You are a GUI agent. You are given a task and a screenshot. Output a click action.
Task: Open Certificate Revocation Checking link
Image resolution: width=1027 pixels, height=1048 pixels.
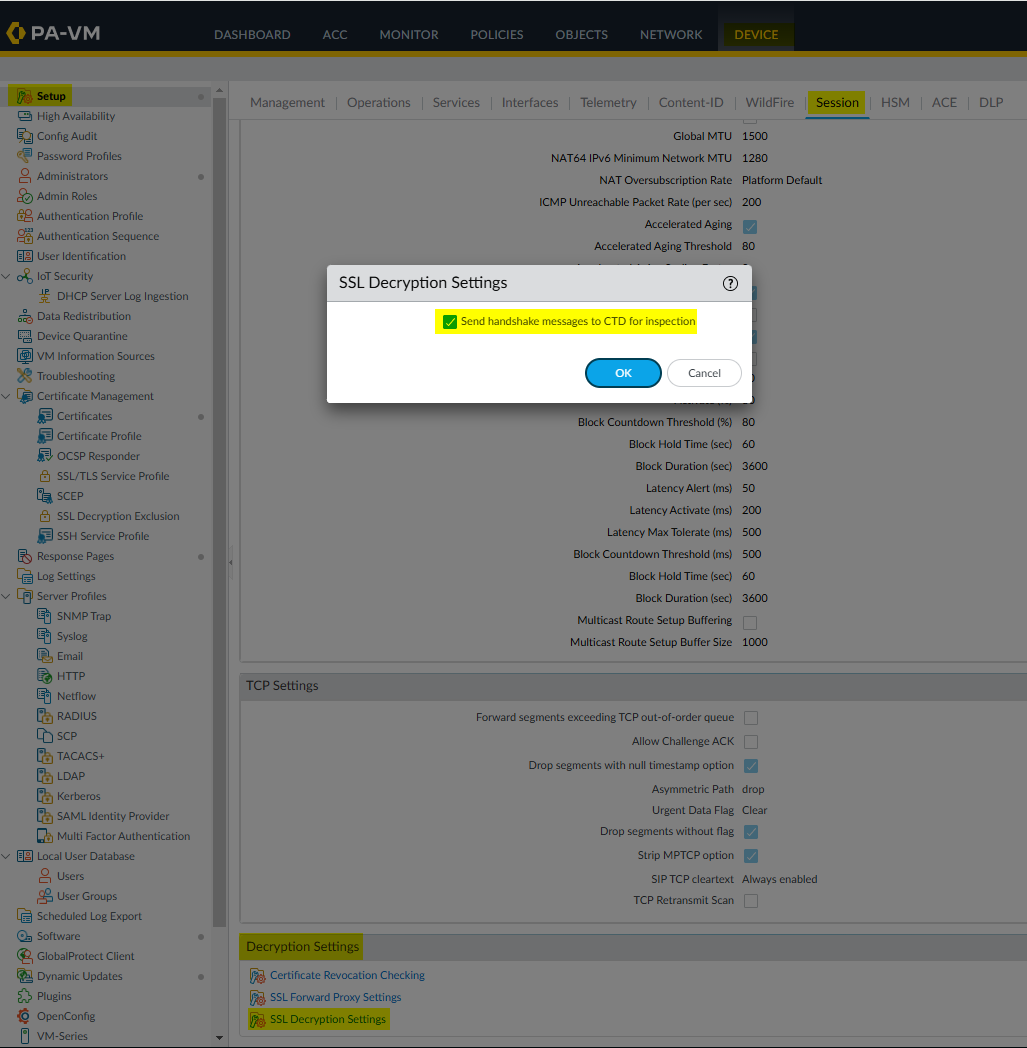pyautogui.click(x=347, y=976)
